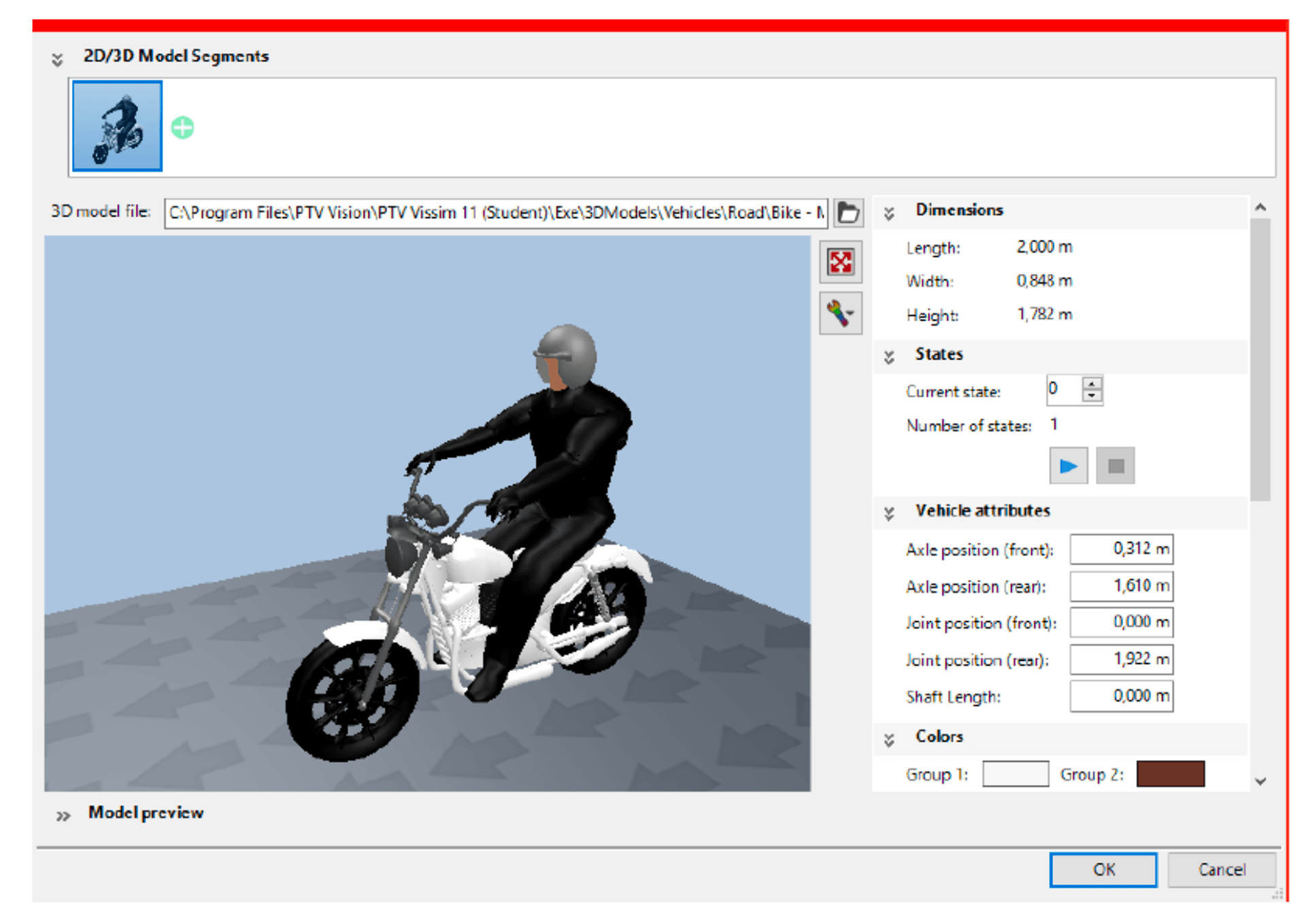This screenshot has height=924, width=1306.
Task: Open the Group 1 white color swatch
Action: click(1015, 774)
